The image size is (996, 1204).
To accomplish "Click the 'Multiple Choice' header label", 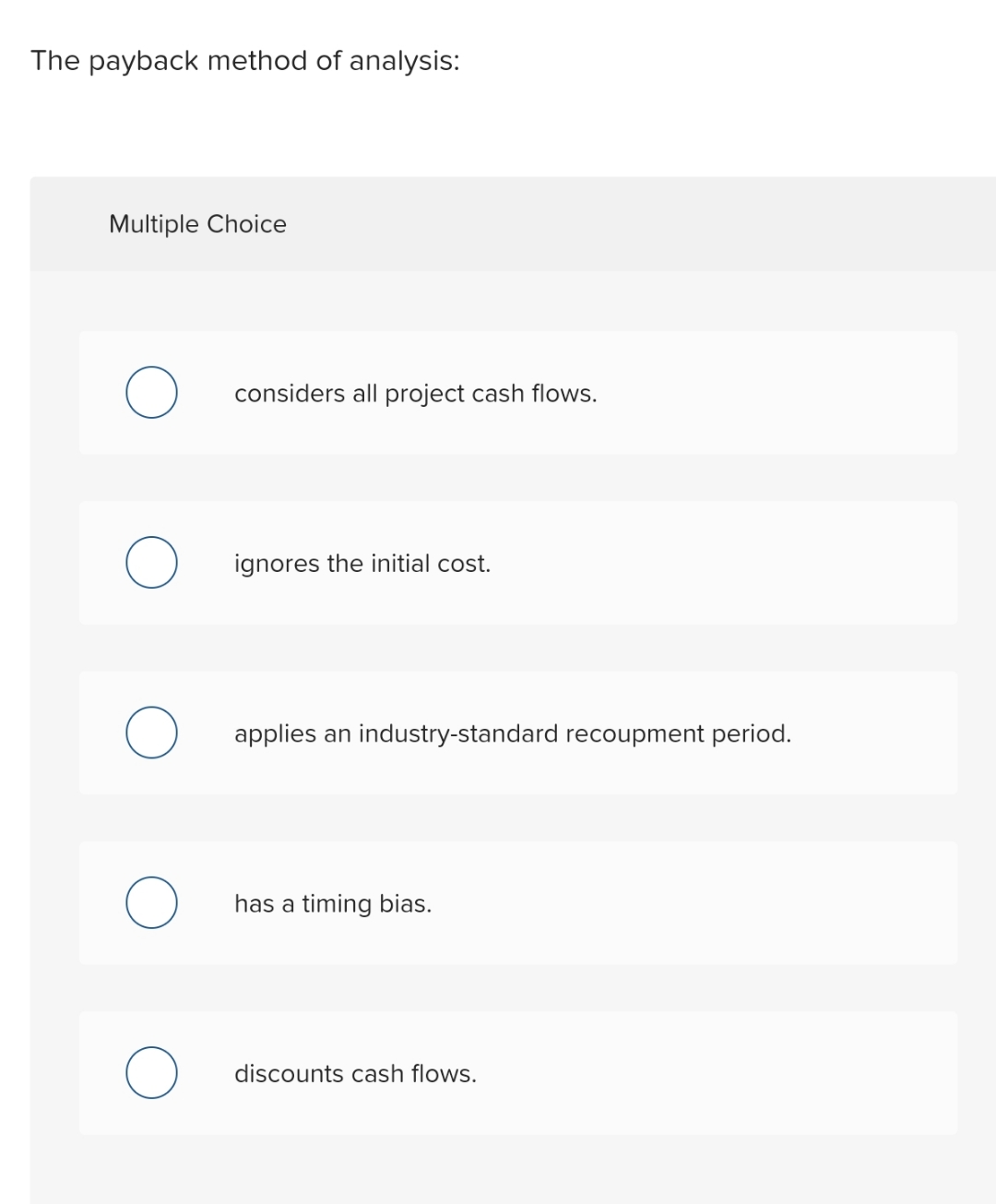I will click(196, 223).
